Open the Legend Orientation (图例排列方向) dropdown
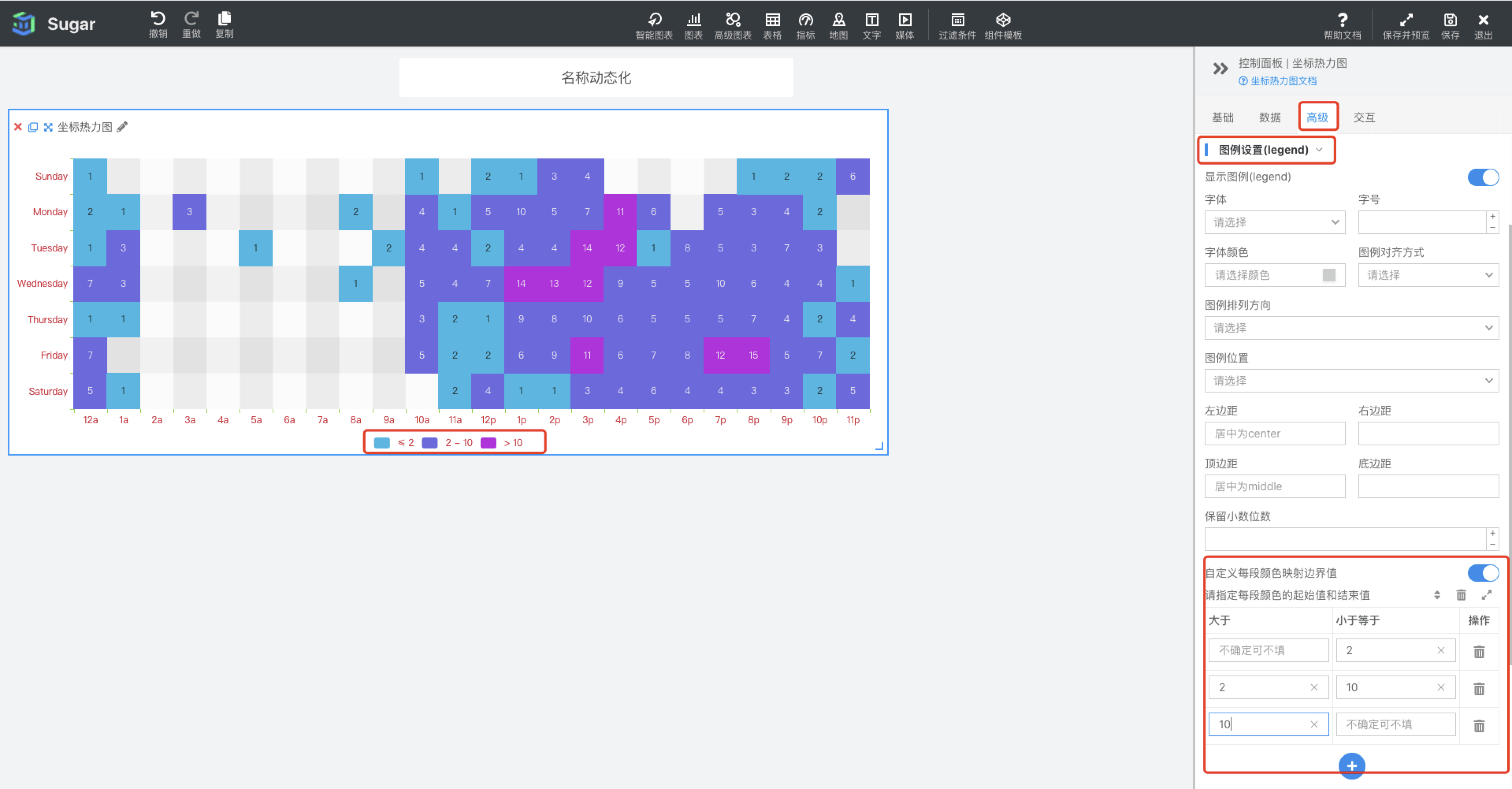 click(1351, 328)
